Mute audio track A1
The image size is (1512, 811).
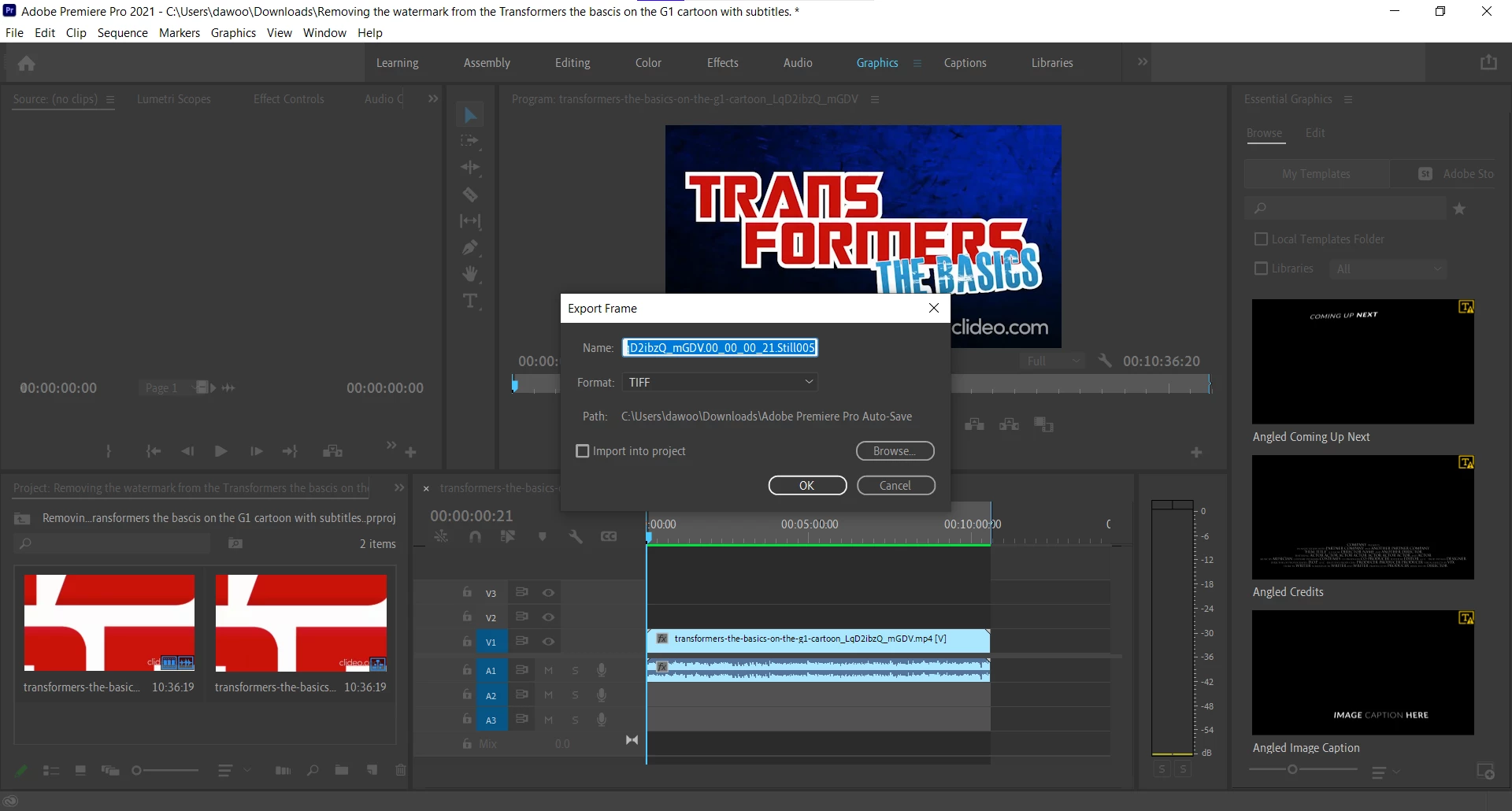point(549,671)
